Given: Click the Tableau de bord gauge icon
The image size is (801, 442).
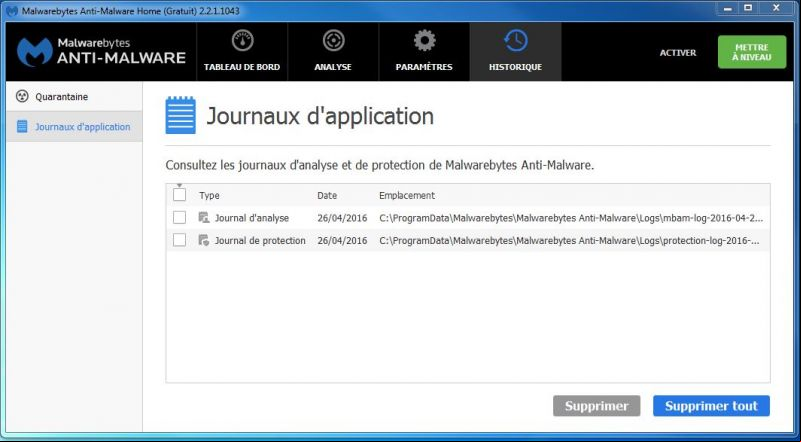Looking at the screenshot, I should (242, 40).
